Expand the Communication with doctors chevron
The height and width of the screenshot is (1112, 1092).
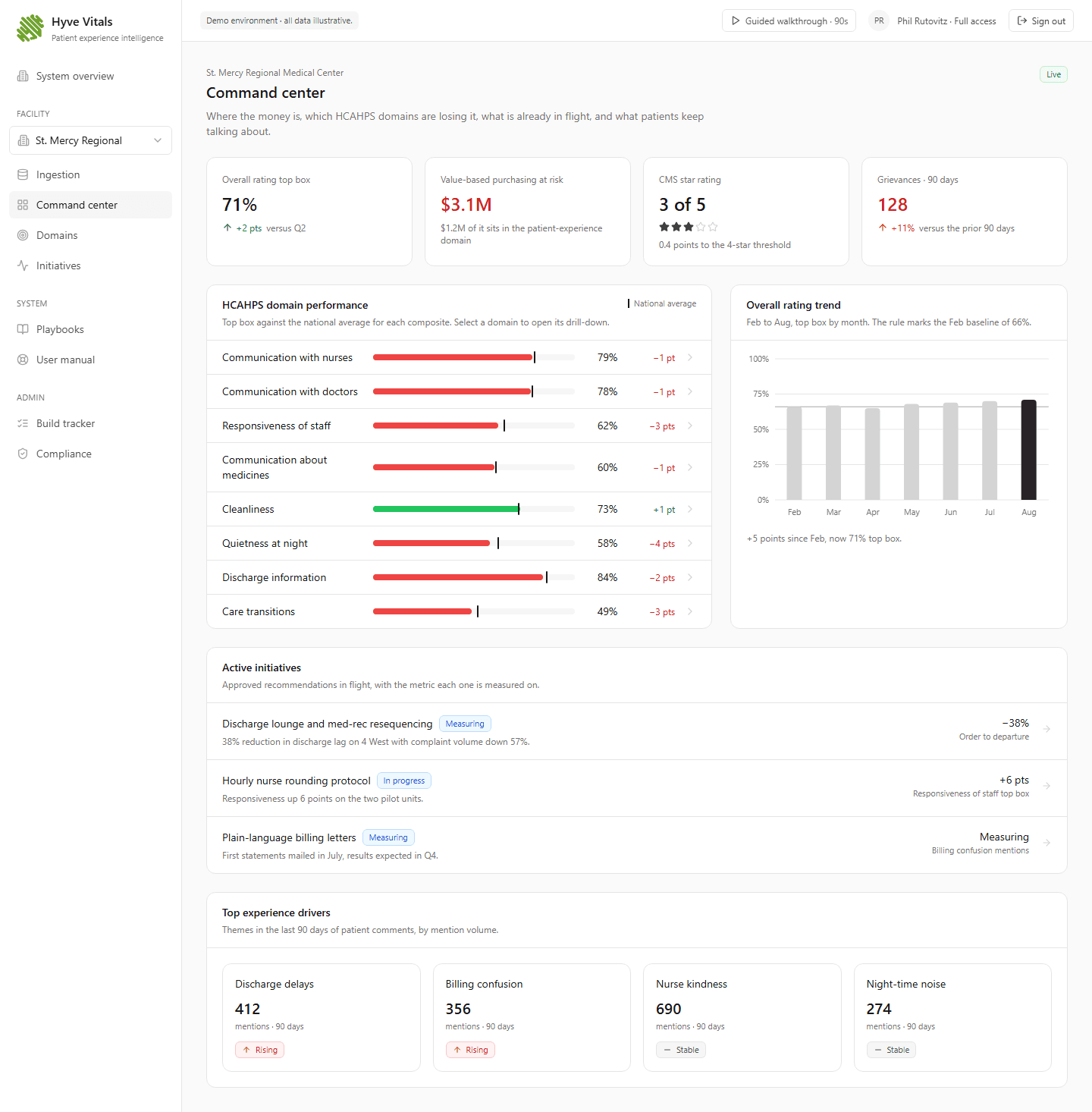click(x=690, y=391)
